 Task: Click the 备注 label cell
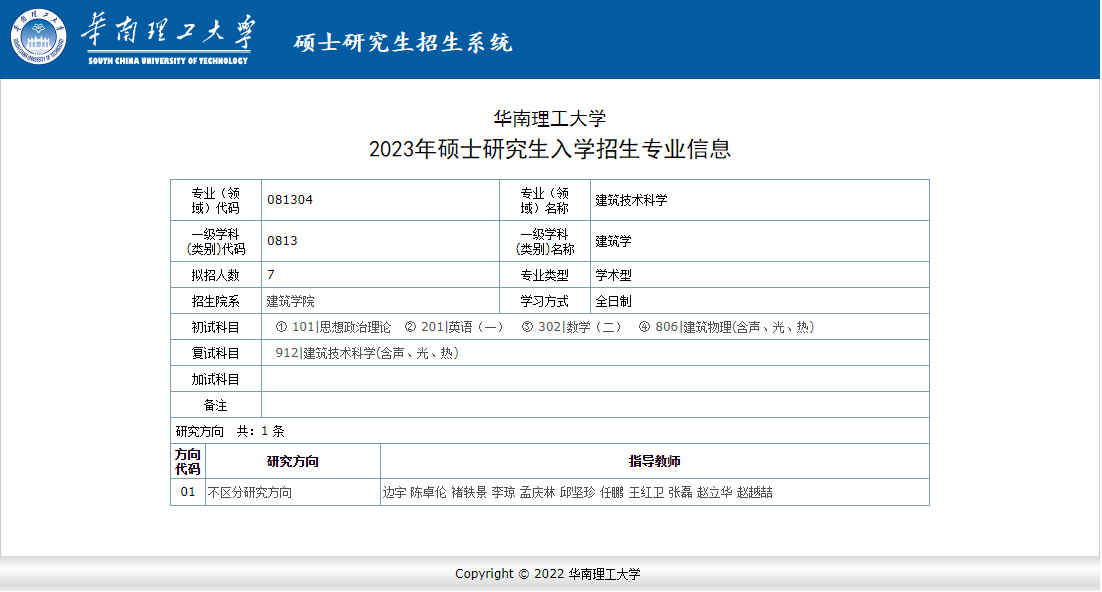click(x=216, y=405)
